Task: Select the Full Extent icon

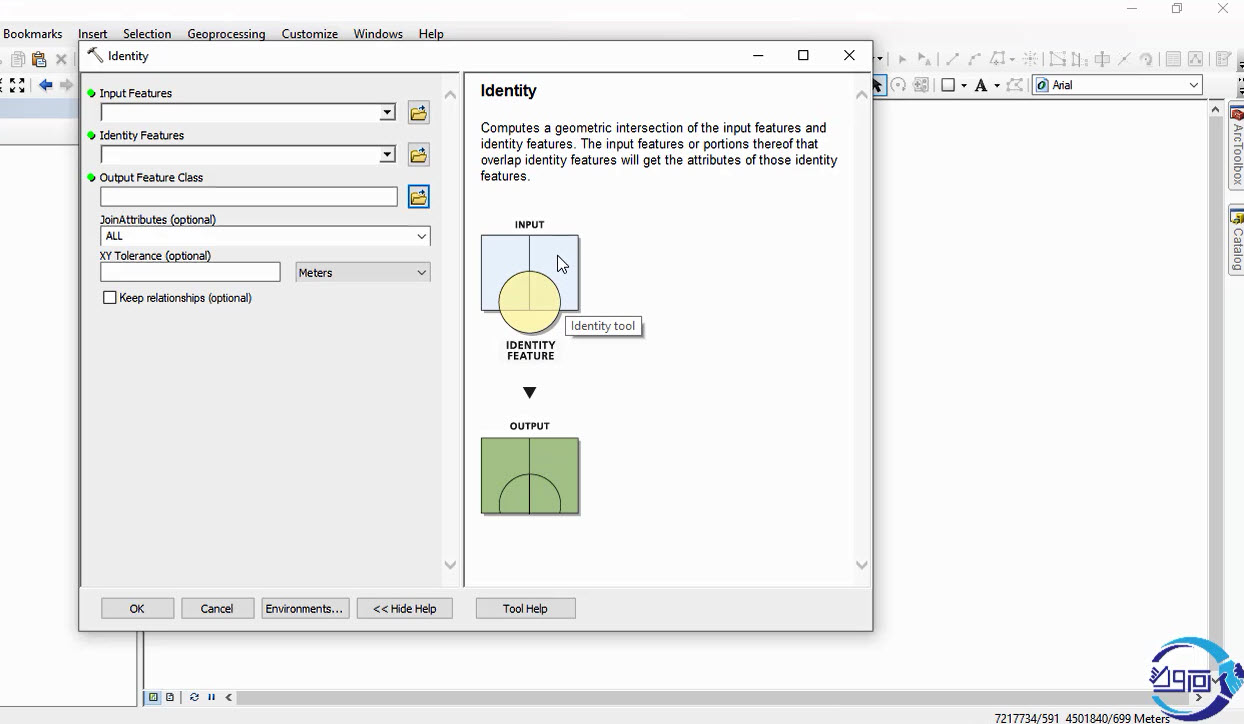Action: click(17, 86)
